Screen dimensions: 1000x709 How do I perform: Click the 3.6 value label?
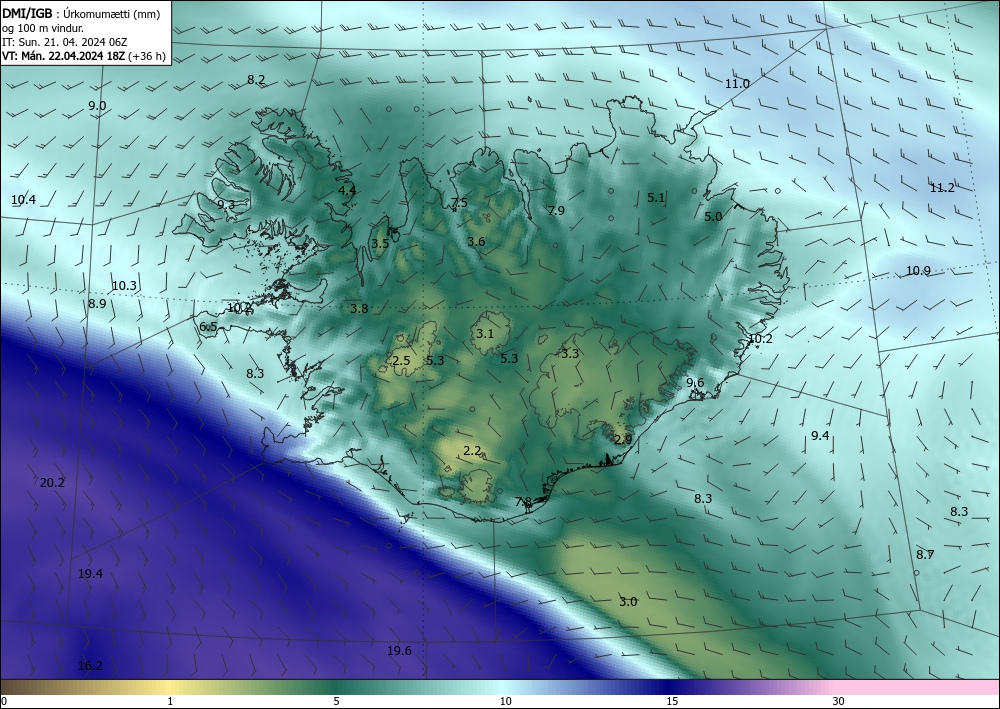[476, 242]
